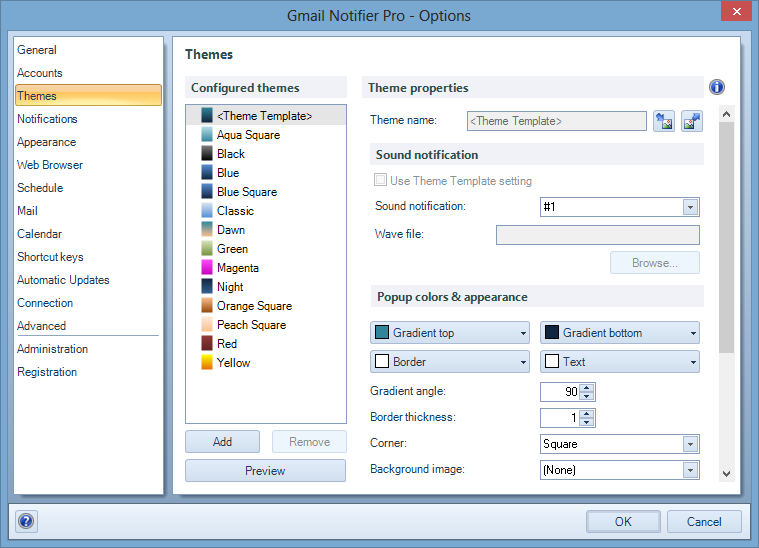Select the Classic theme name
This screenshot has width=759, height=548.
(x=235, y=211)
